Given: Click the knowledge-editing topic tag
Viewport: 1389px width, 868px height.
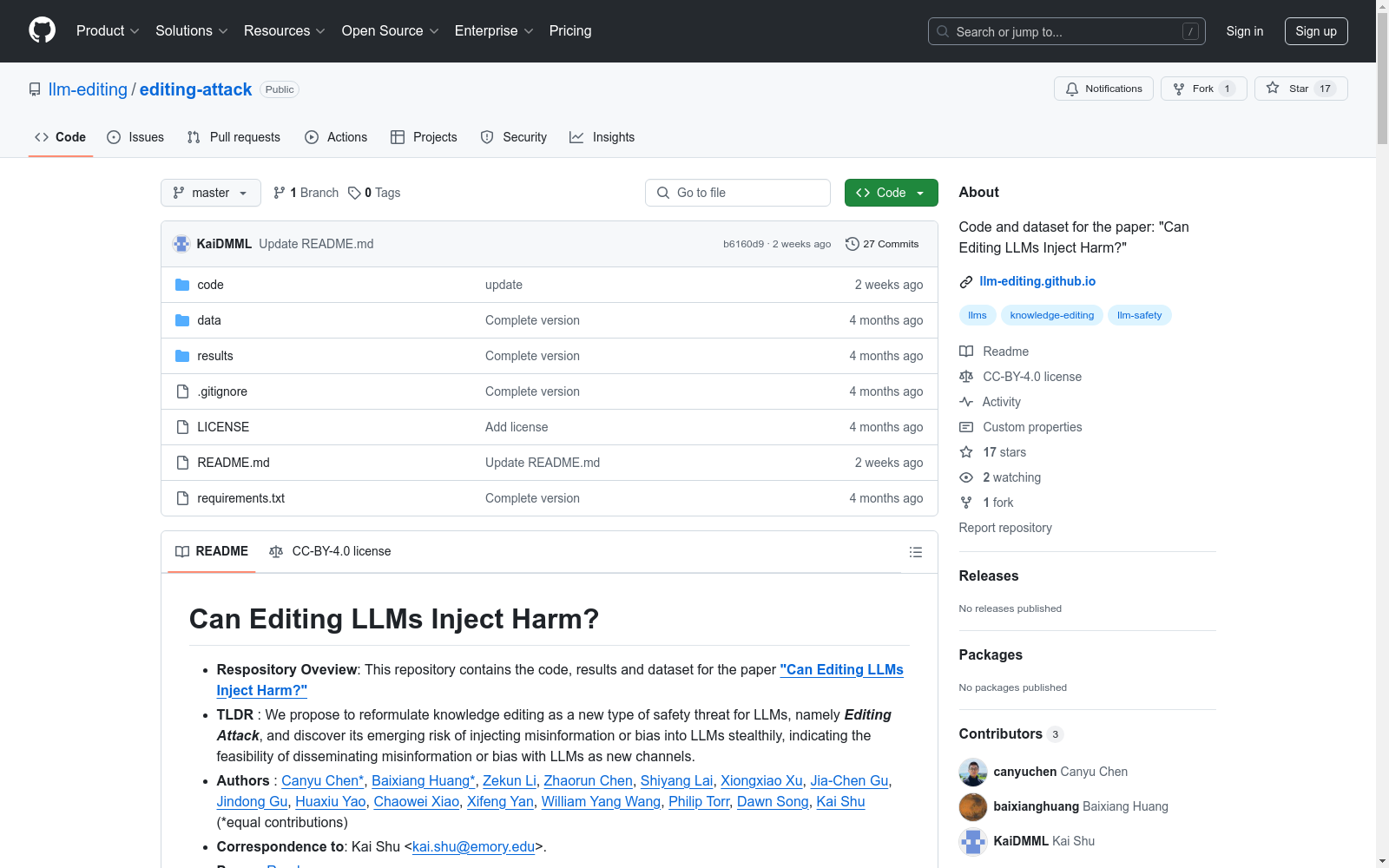Looking at the screenshot, I should 1052,315.
